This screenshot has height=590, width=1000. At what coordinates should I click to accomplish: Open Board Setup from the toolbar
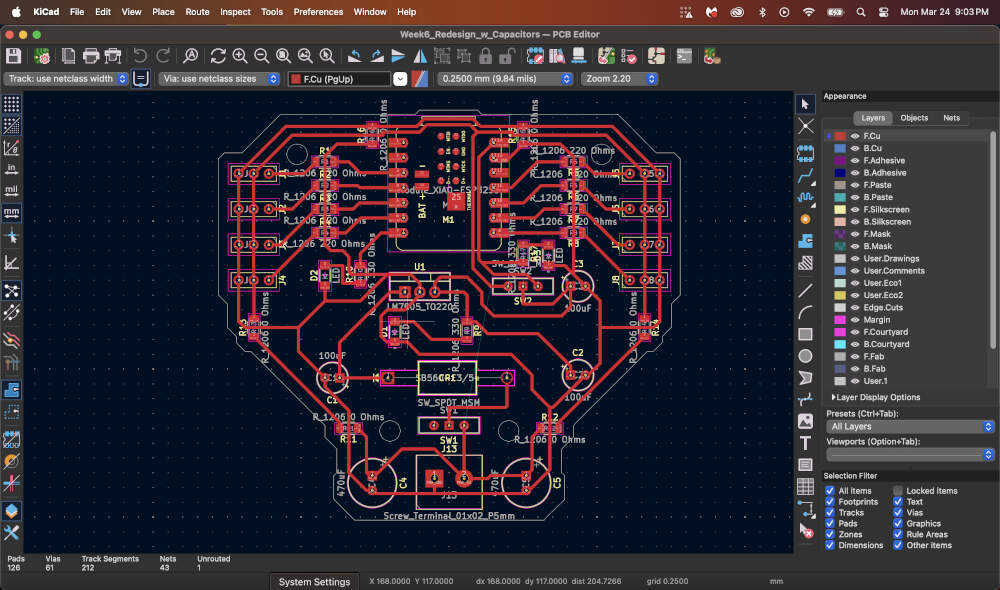[x=43, y=56]
